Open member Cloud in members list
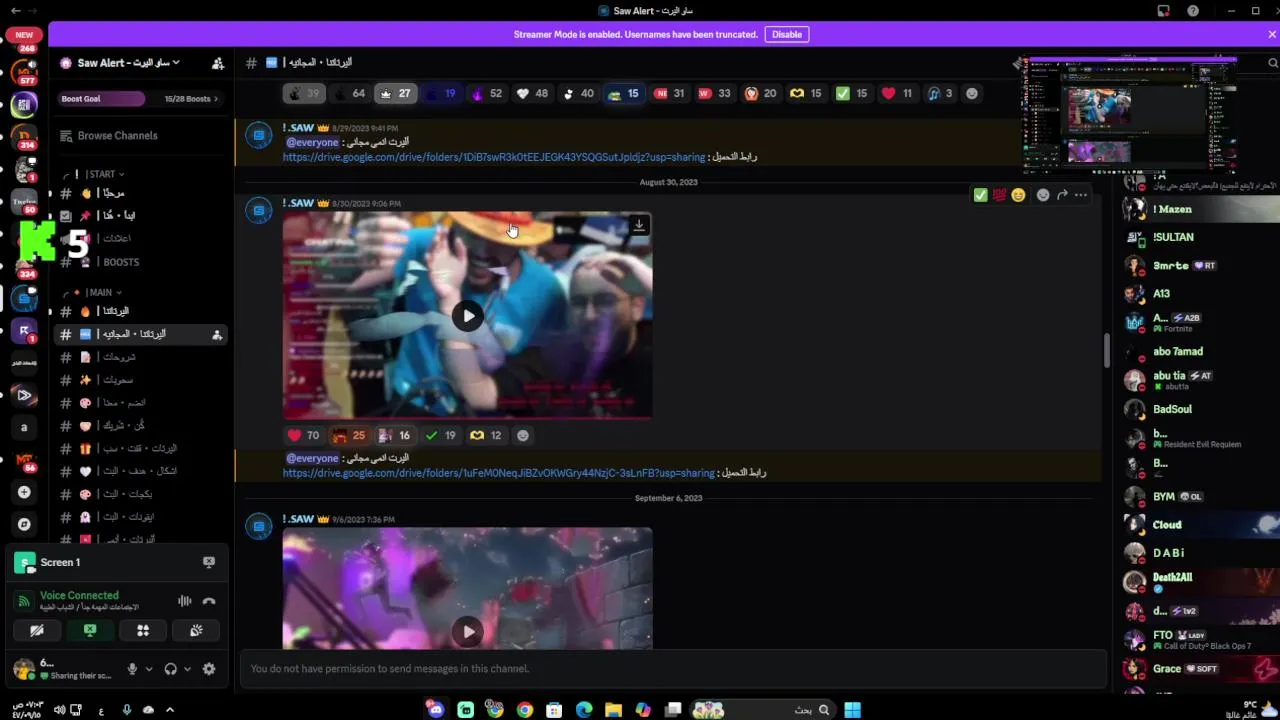The width and height of the screenshot is (1280, 720). [1198, 525]
